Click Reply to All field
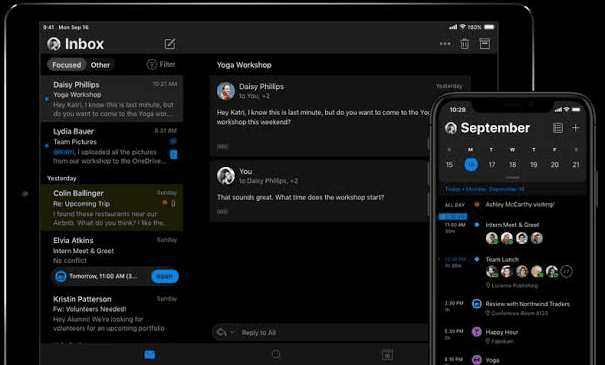The width and height of the screenshot is (605, 365). click(320, 333)
